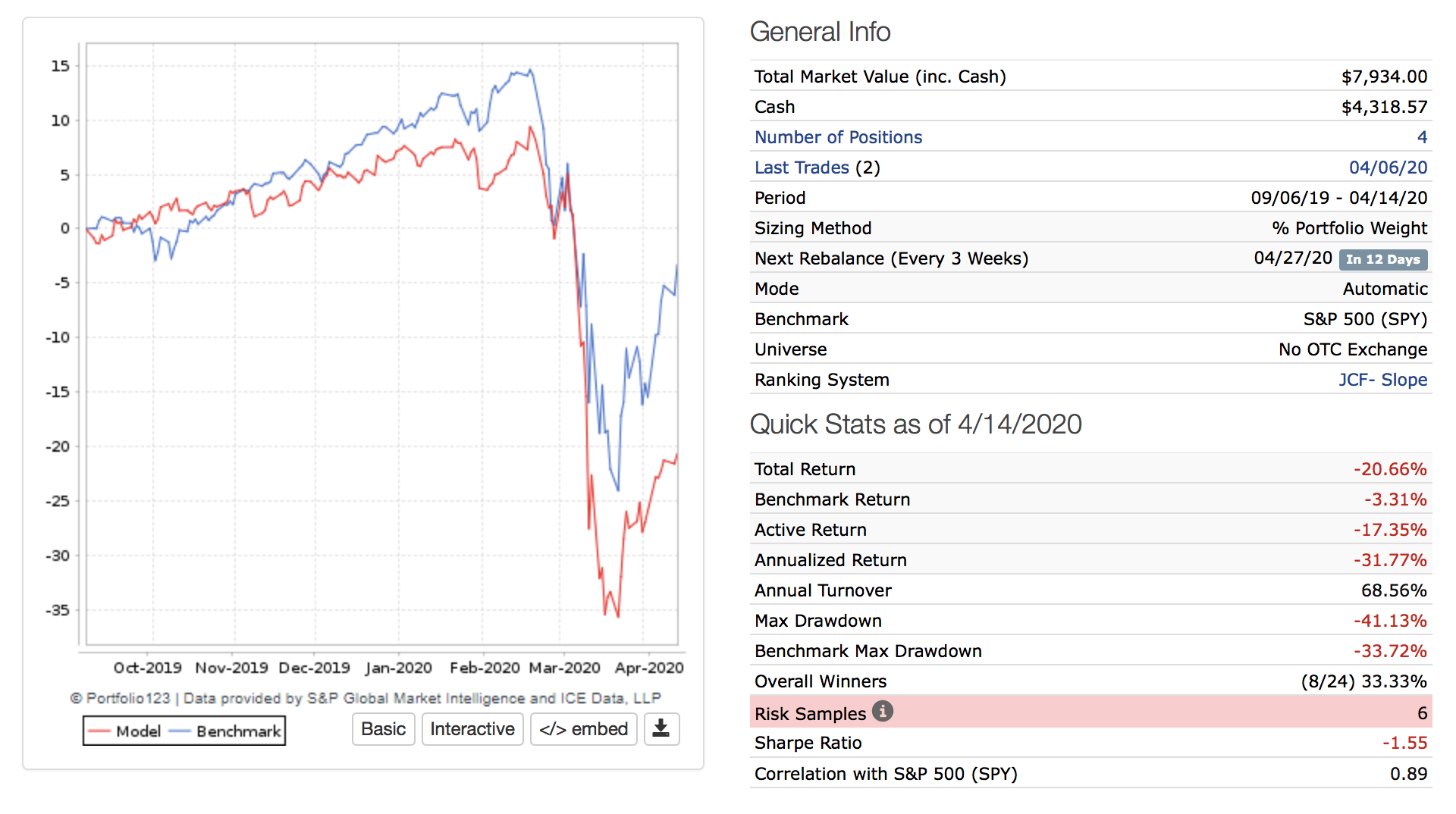This screenshot has width=1456, height=814.
Task: Select the Total Return value -20.66%
Action: 1390,469
